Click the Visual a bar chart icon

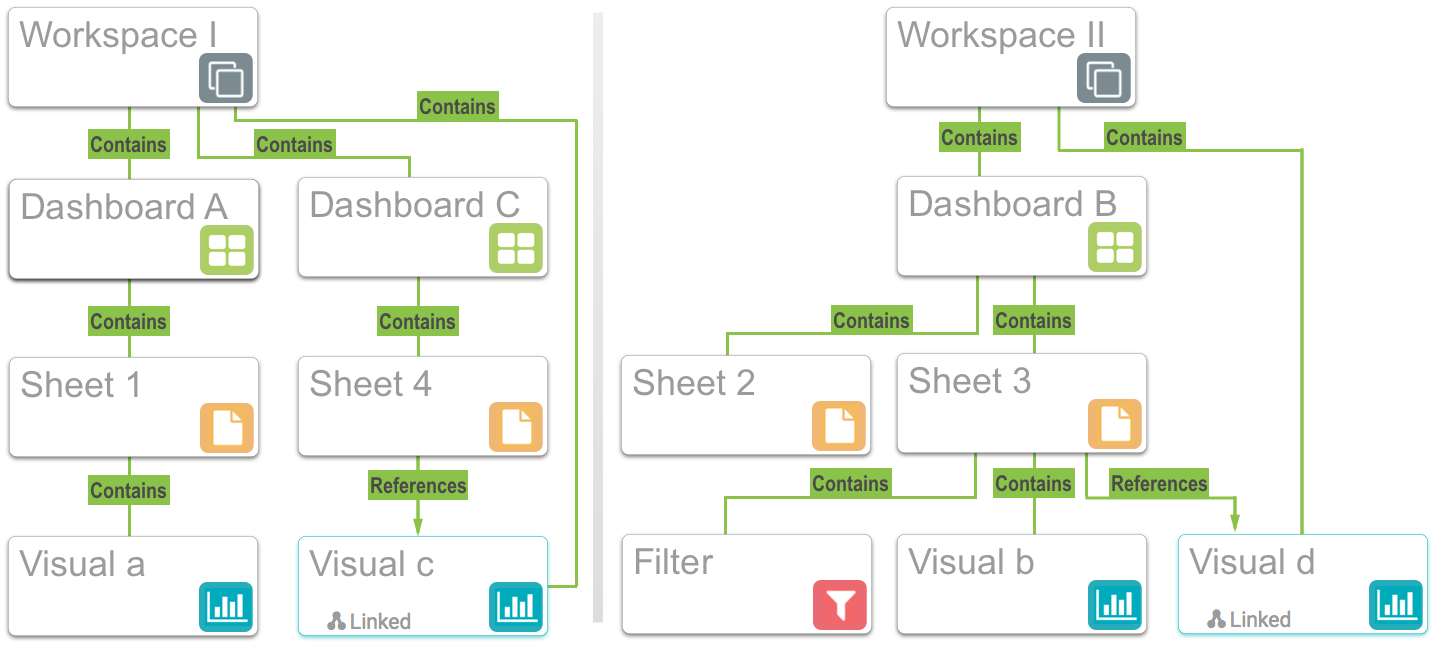click(226, 607)
